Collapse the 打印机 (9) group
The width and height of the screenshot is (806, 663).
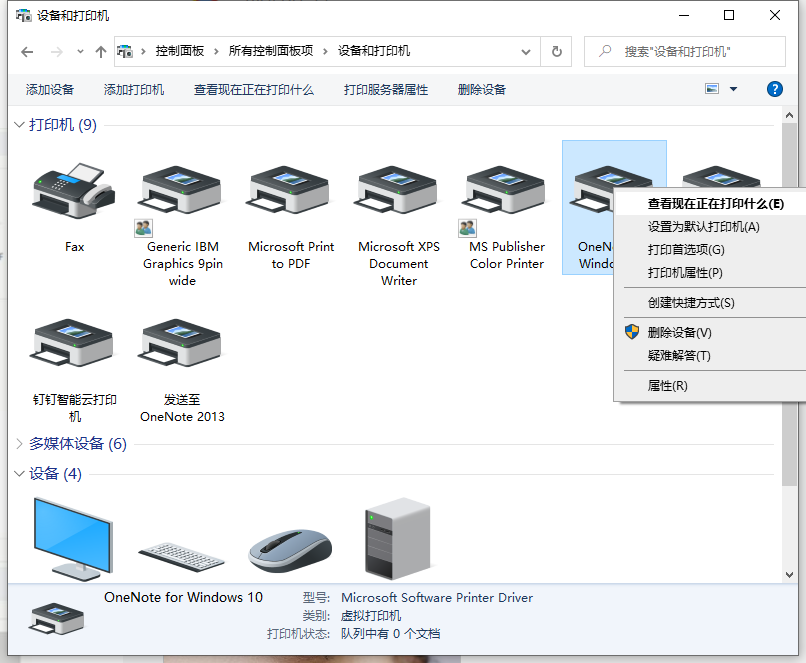19,125
